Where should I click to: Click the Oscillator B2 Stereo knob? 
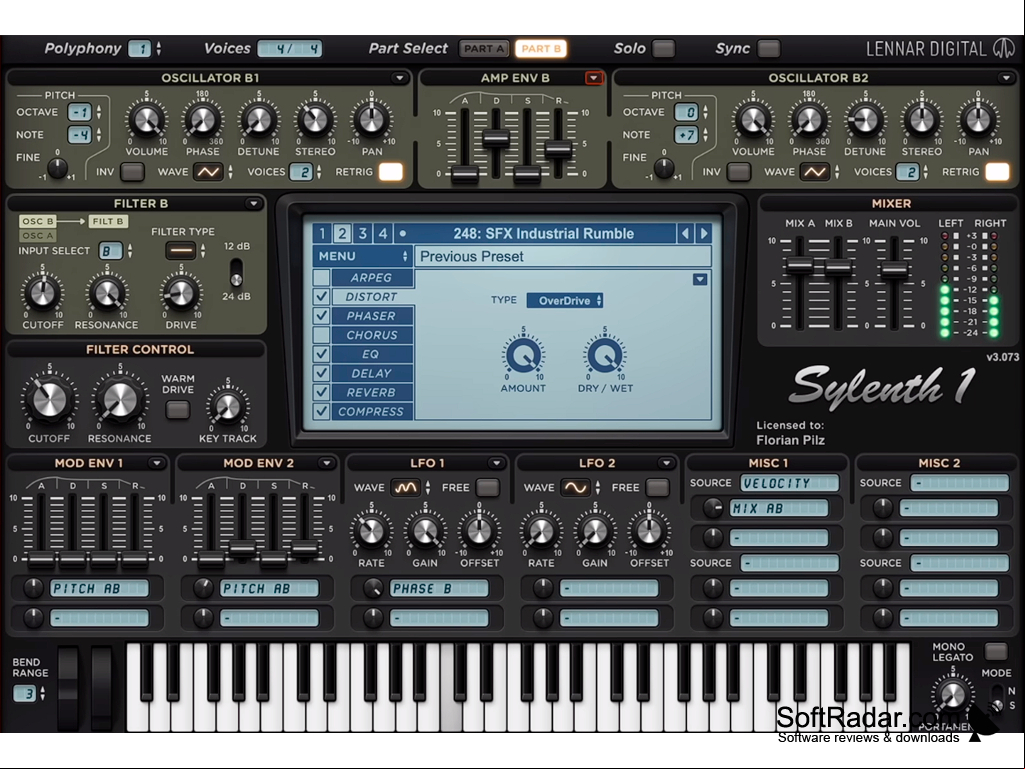(x=922, y=120)
